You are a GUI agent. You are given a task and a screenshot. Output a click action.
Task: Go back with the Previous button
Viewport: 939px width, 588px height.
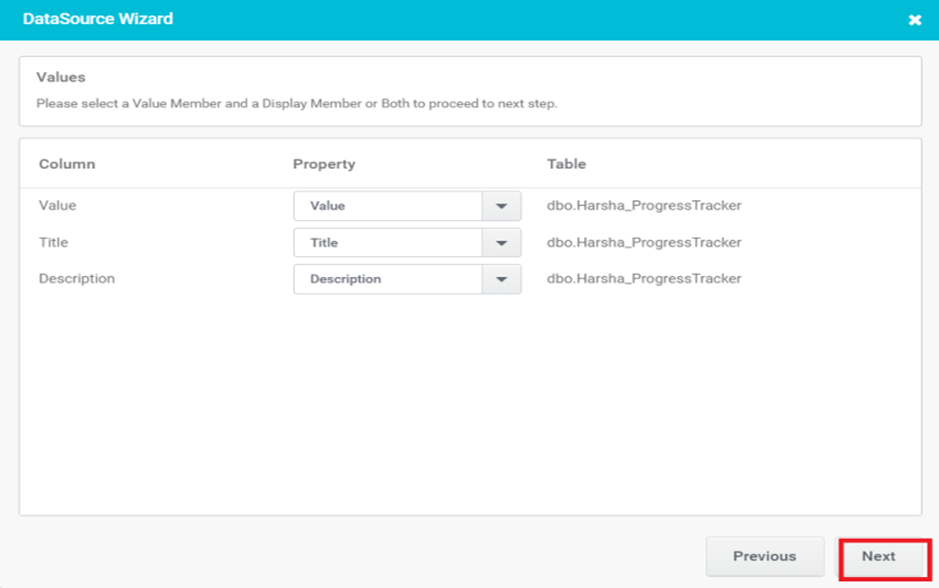pyautogui.click(x=765, y=556)
